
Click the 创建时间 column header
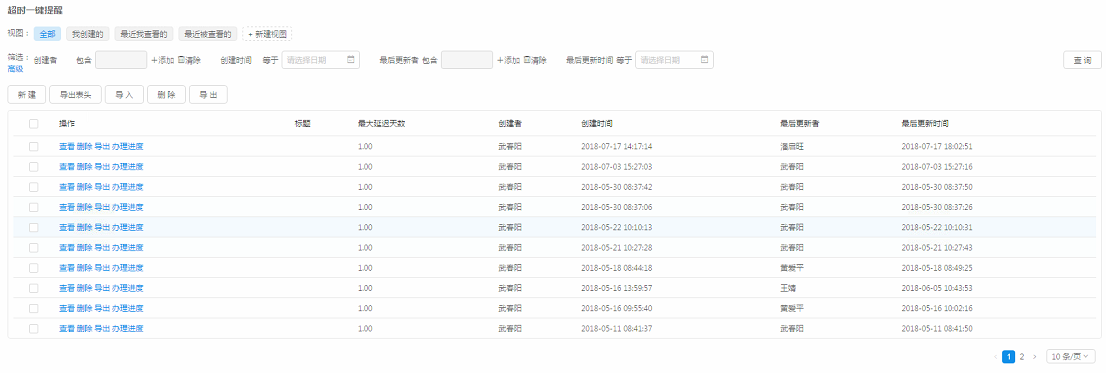pyautogui.click(x=597, y=123)
